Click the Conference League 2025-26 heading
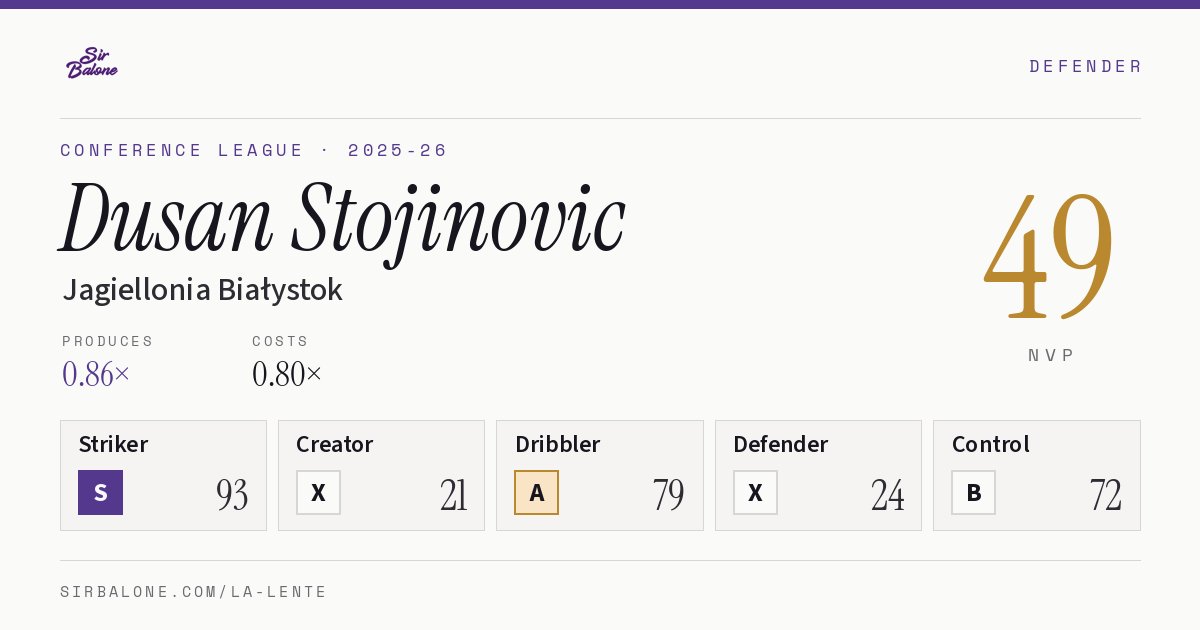 254,150
